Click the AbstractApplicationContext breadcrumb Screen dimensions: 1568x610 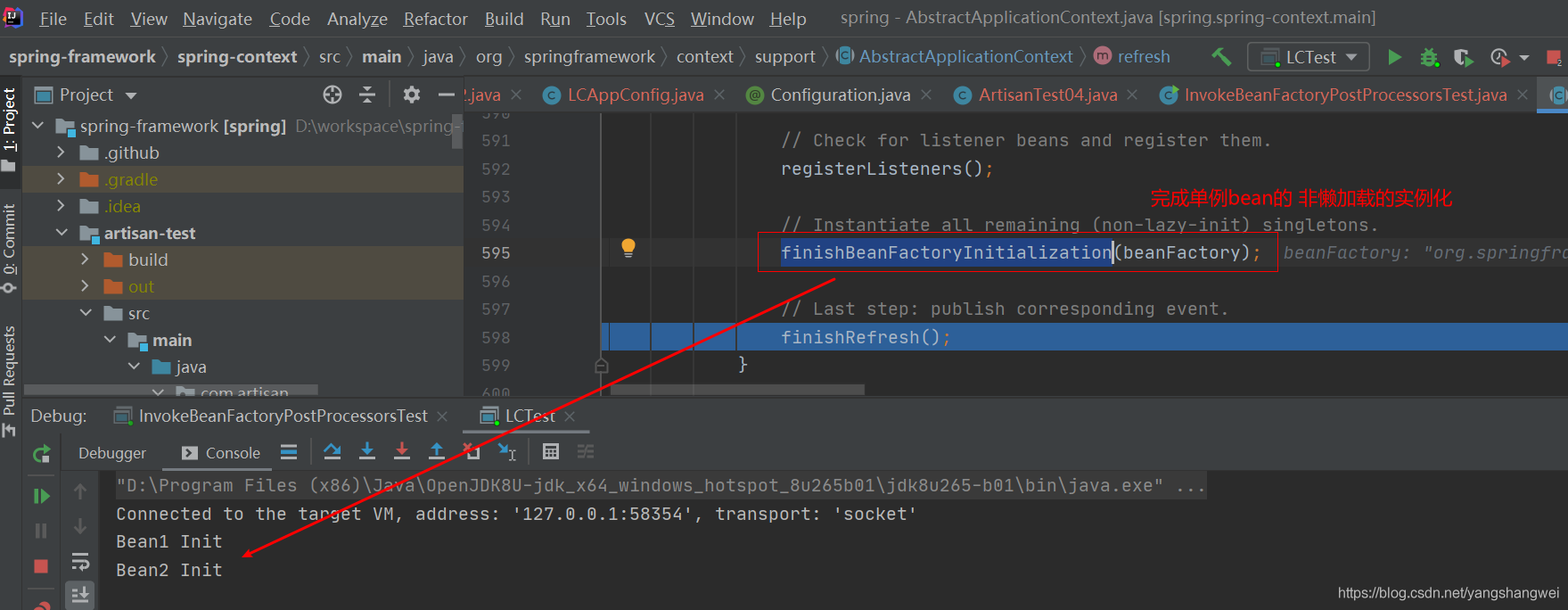965,57
